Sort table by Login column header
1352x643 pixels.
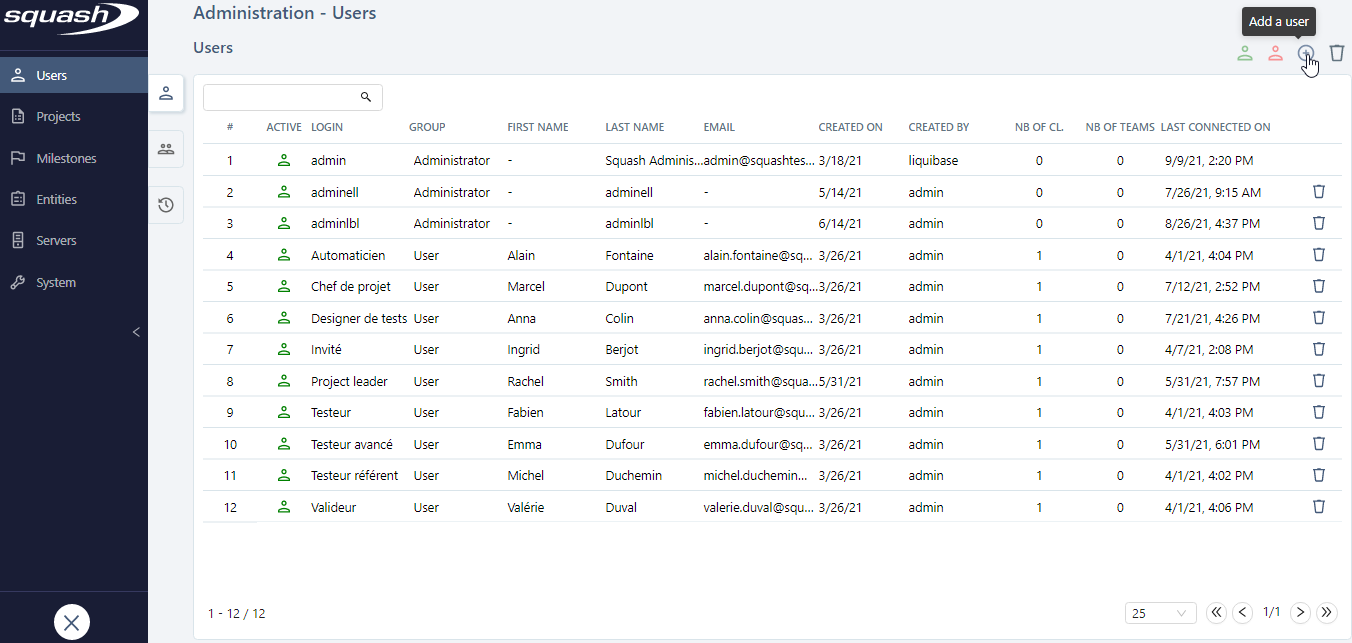(x=327, y=127)
